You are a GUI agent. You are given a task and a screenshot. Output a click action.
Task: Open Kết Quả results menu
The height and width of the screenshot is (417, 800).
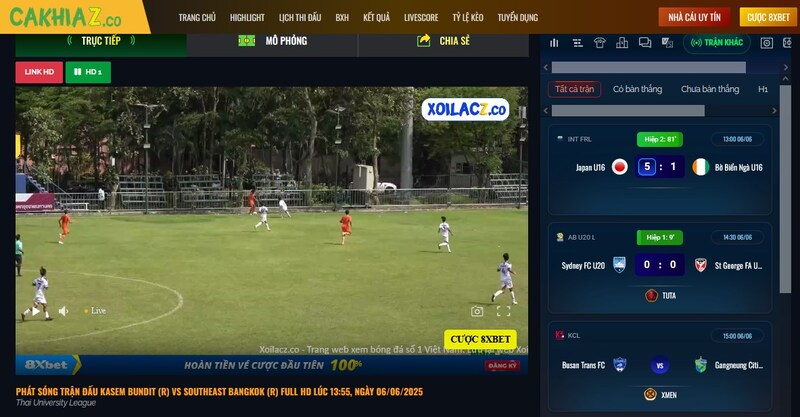click(x=377, y=17)
